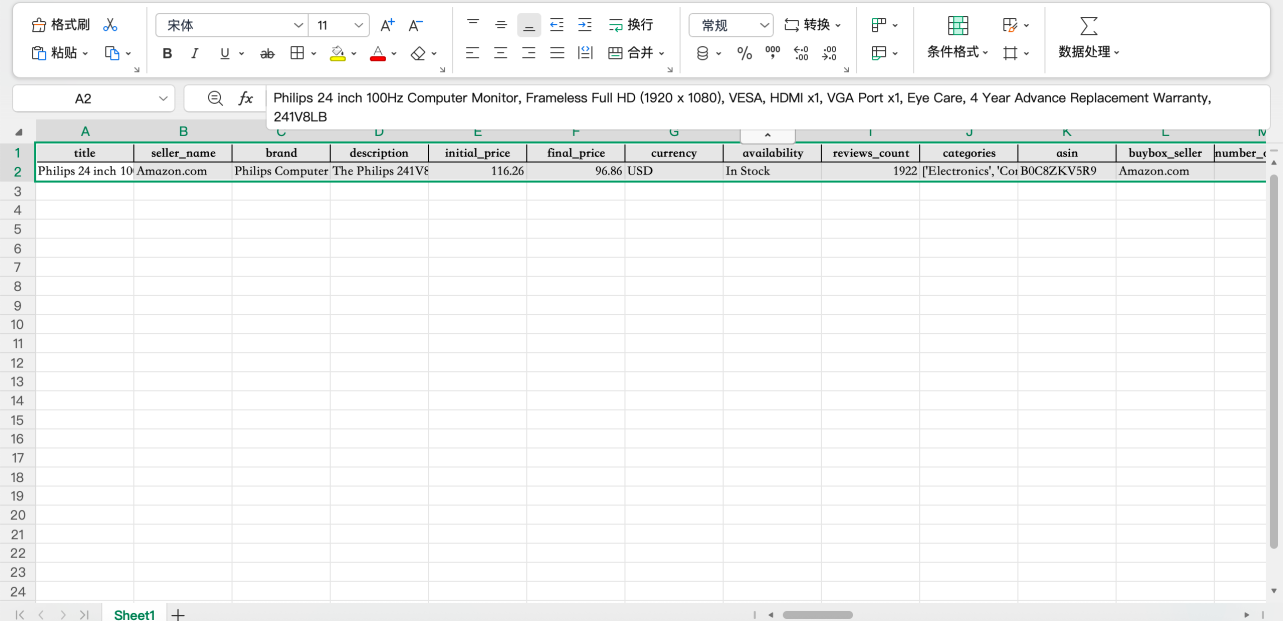Toggle Strikethrough formatting

(267, 53)
